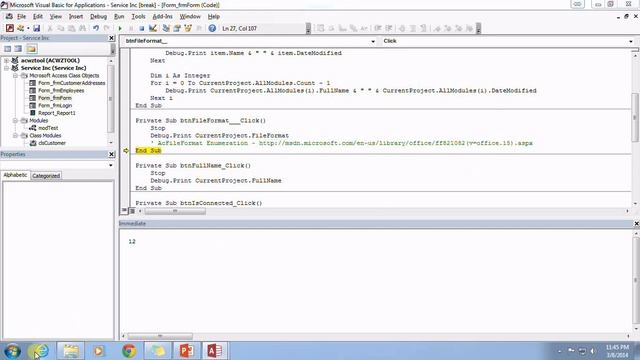
Task: Collapse Microsoft Access Class Objects folder
Action: [16, 76]
